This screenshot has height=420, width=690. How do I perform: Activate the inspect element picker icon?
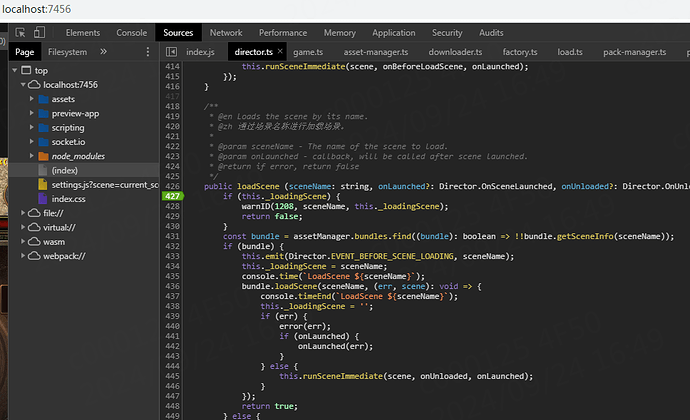(20, 33)
